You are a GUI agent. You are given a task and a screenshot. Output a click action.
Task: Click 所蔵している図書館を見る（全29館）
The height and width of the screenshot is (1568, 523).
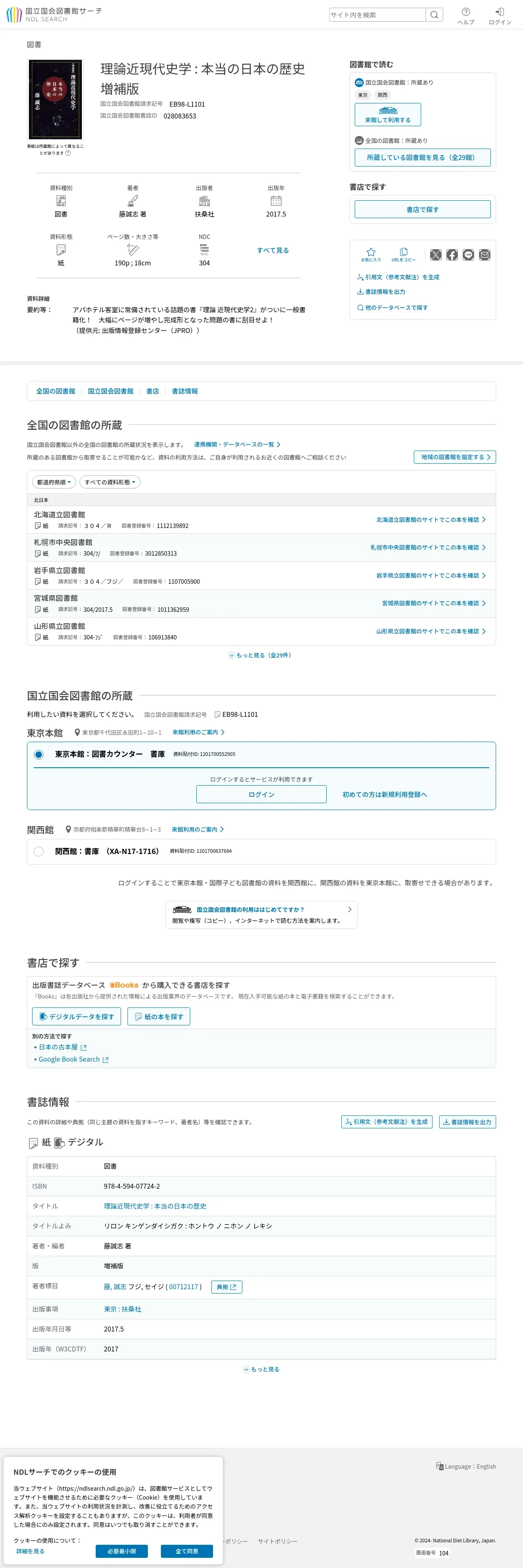point(422,157)
